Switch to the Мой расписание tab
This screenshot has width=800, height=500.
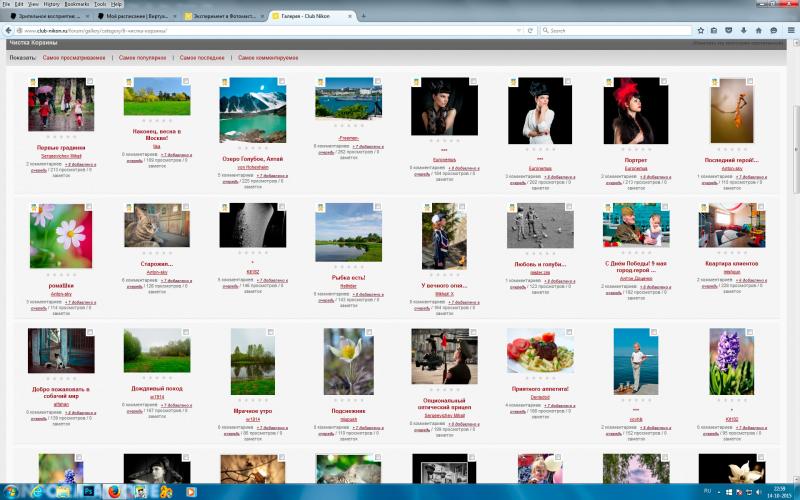coord(137,16)
